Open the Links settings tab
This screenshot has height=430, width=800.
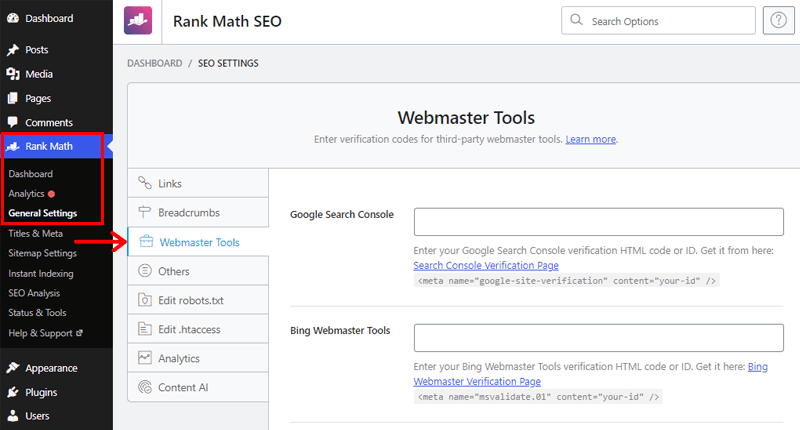[x=198, y=183]
